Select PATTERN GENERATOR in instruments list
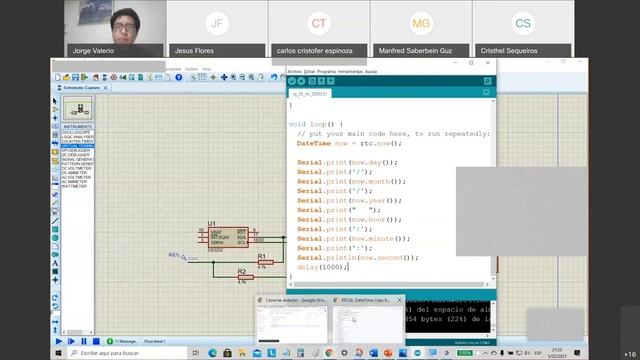 click(x=77, y=164)
